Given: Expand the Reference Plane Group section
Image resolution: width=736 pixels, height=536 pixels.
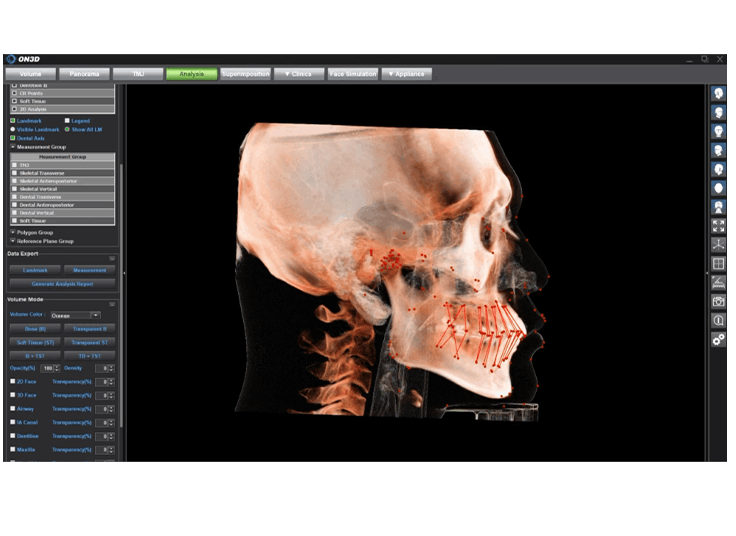Looking at the screenshot, I should (13, 241).
